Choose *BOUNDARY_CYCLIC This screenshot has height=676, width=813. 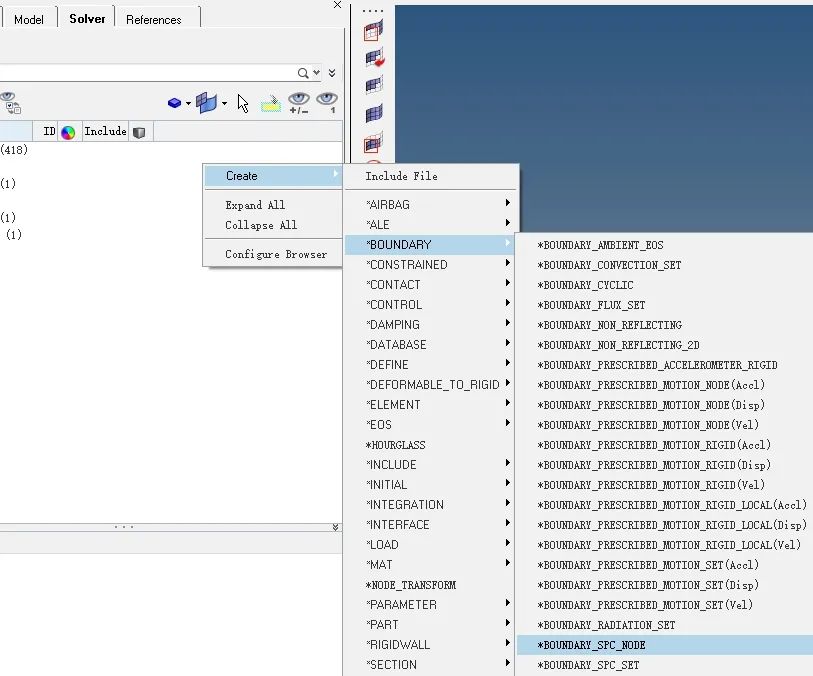click(x=665, y=285)
